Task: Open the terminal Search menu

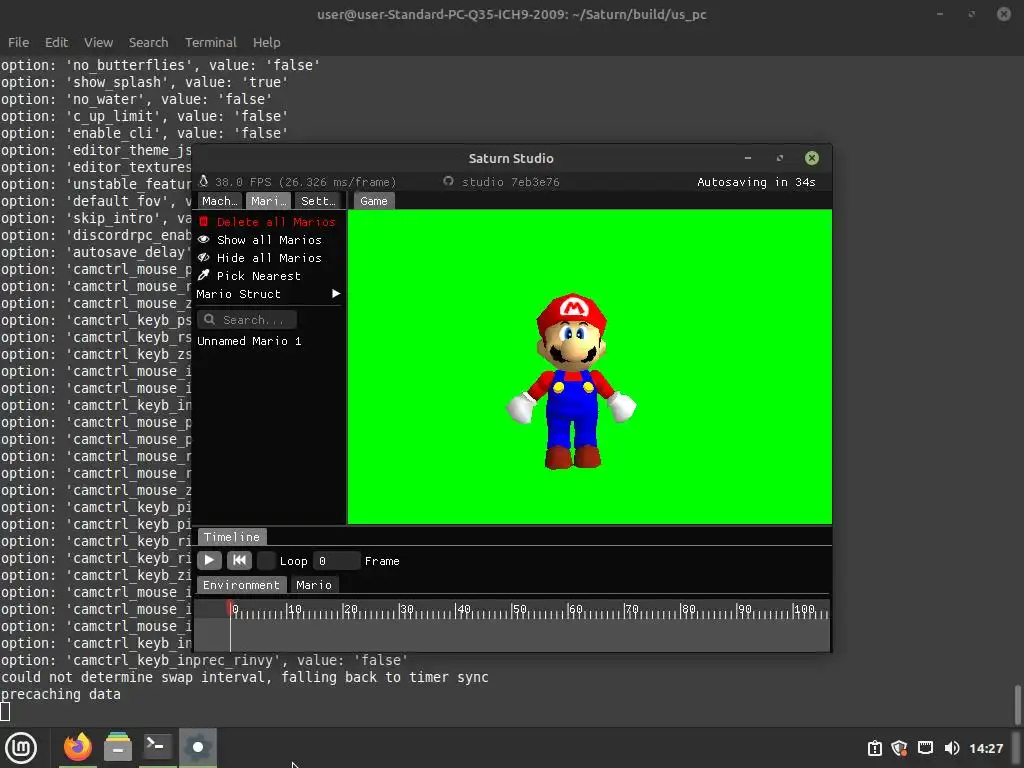Action: [x=148, y=42]
